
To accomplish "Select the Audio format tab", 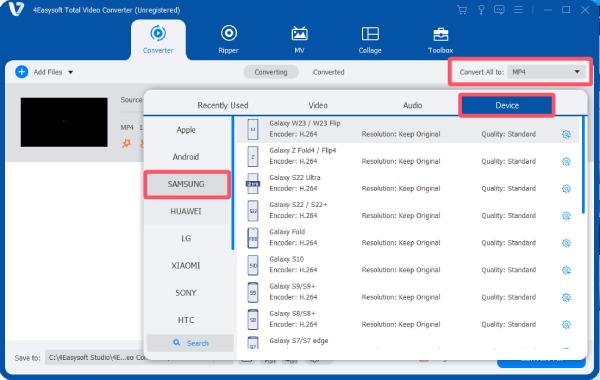I will [412, 105].
